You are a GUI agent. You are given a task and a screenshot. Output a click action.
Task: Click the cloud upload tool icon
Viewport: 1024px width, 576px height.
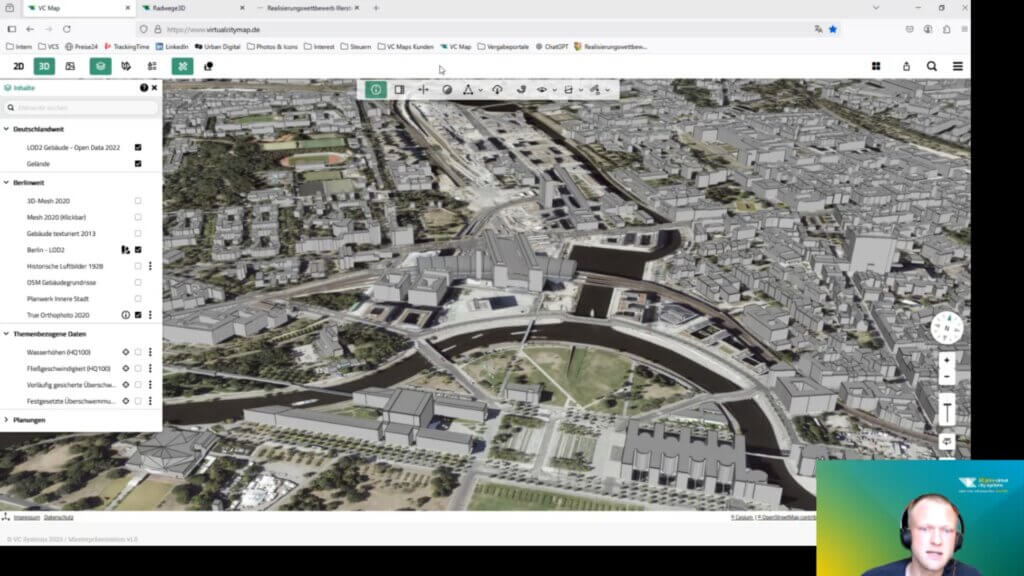coord(498,89)
